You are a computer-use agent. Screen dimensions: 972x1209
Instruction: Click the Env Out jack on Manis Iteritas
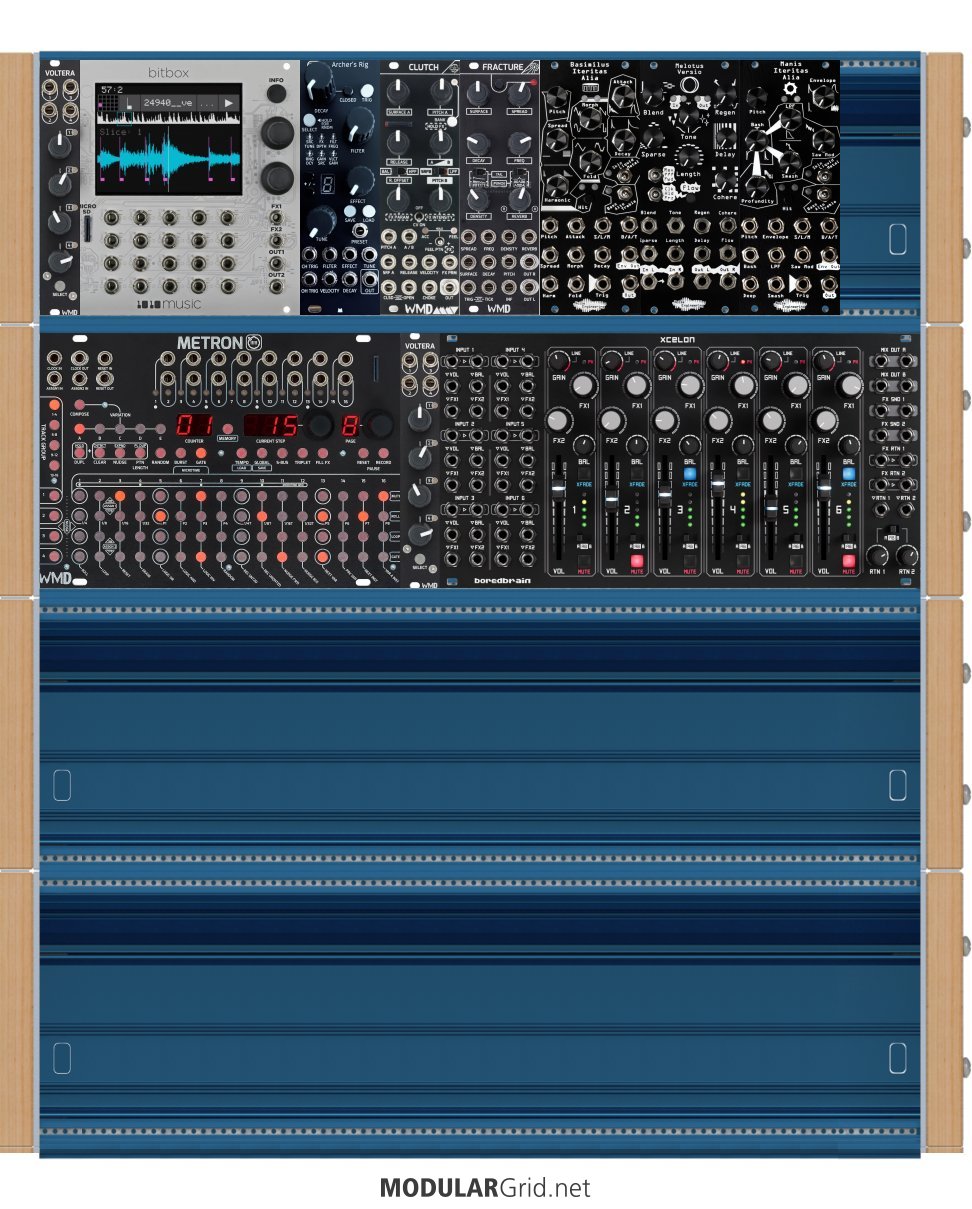pos(829,254)
